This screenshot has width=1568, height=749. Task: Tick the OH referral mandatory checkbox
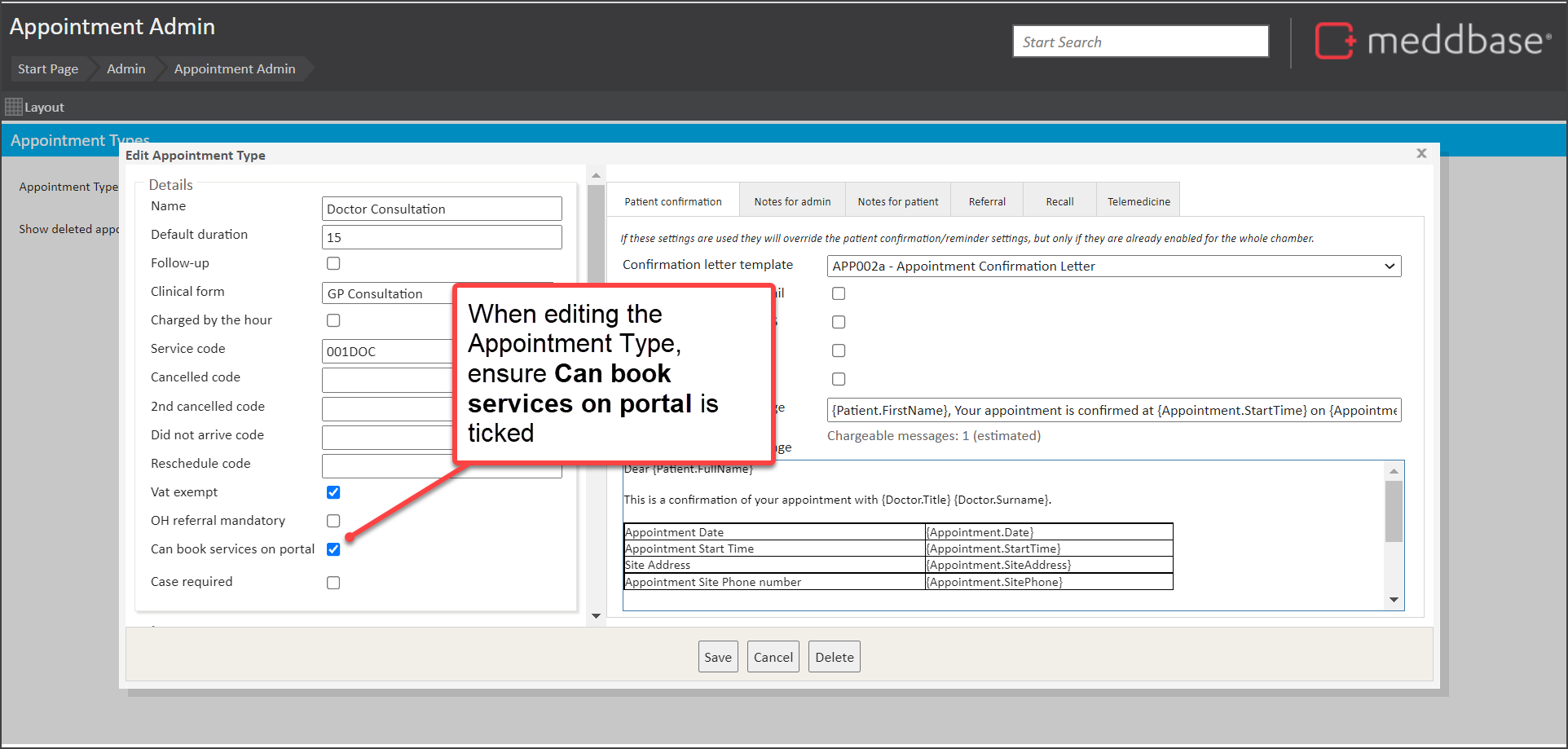coord(333,521)
